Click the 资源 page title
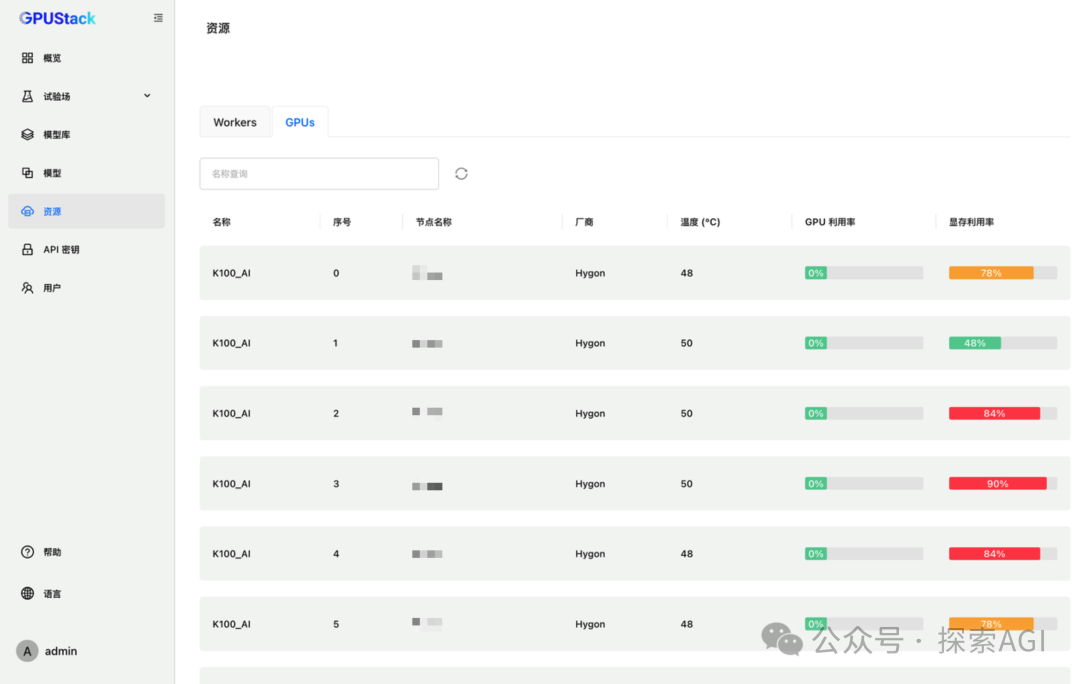The height and width of the screenshot is (684, 1080). click(218, 28)
